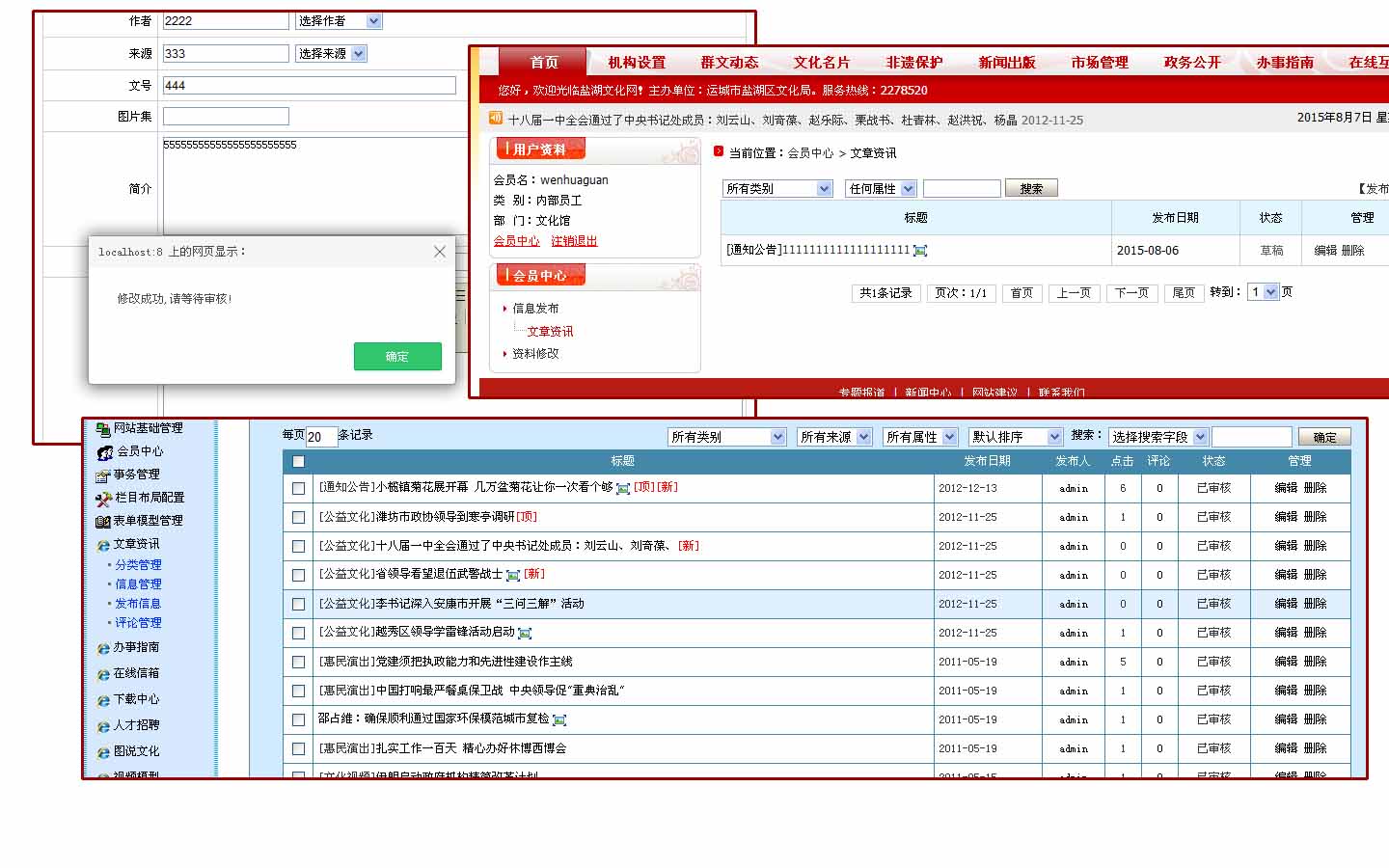
Task: Click the 栏目布局配置 tools icon
Action: (x=104, y=499)
